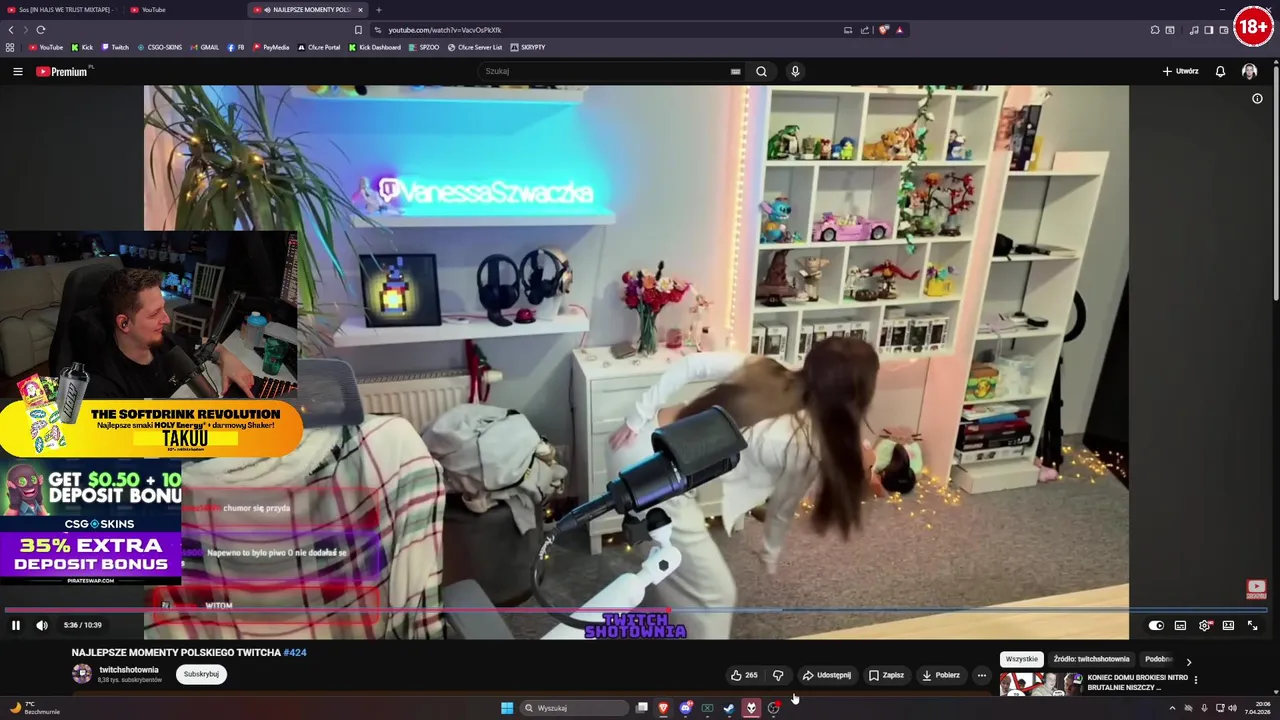Screen dimensions: 1280x720
Task: Click the #424 hashtag link
Action: coord(295,652)
